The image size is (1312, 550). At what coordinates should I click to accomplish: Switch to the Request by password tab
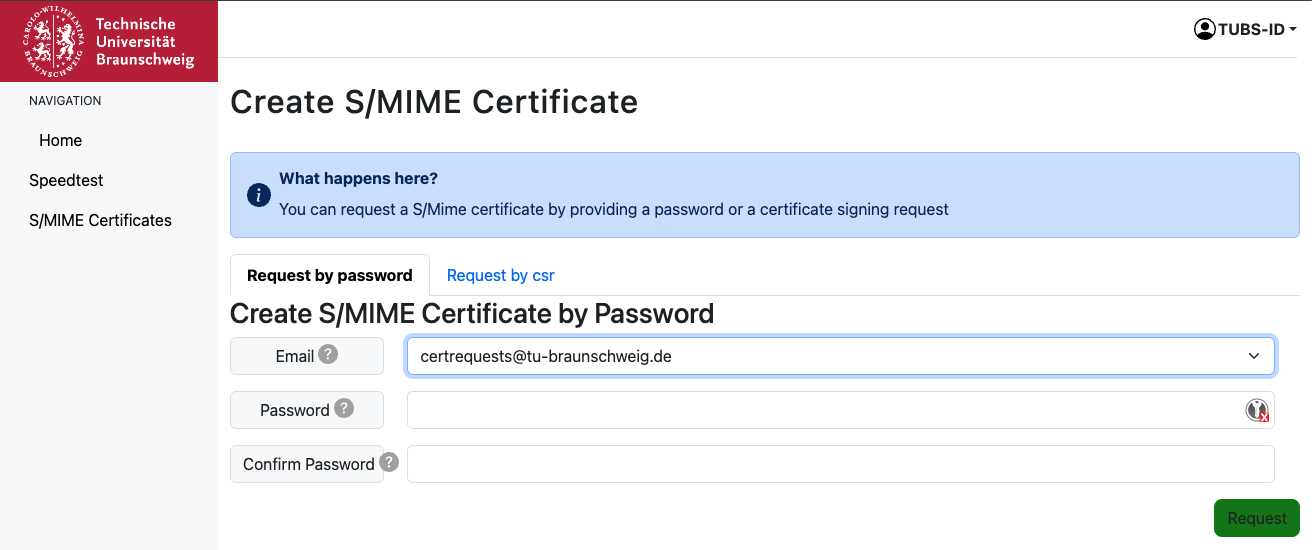[330, 275]
